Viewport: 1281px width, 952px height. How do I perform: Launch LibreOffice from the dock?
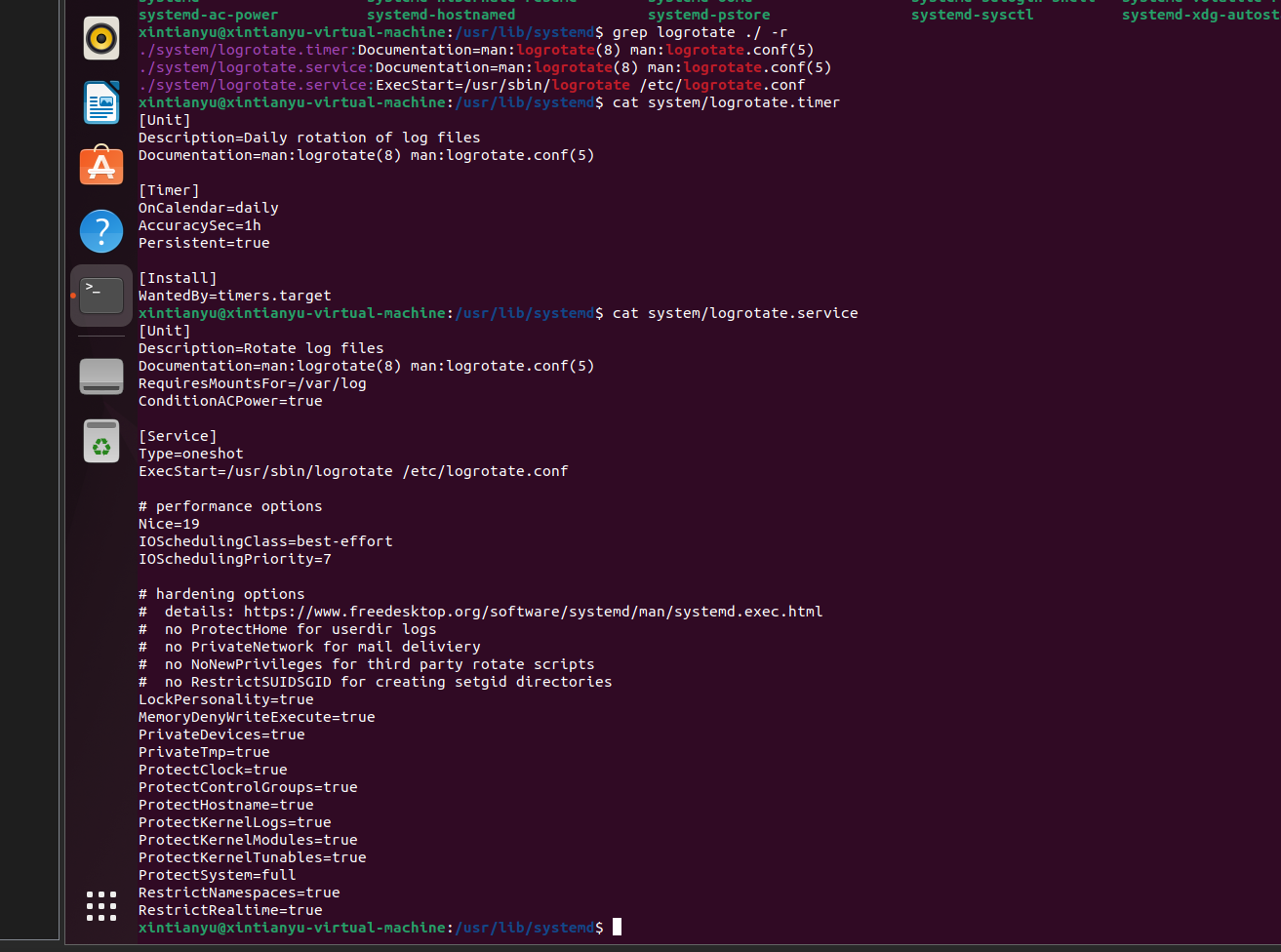tap(100, 100)
